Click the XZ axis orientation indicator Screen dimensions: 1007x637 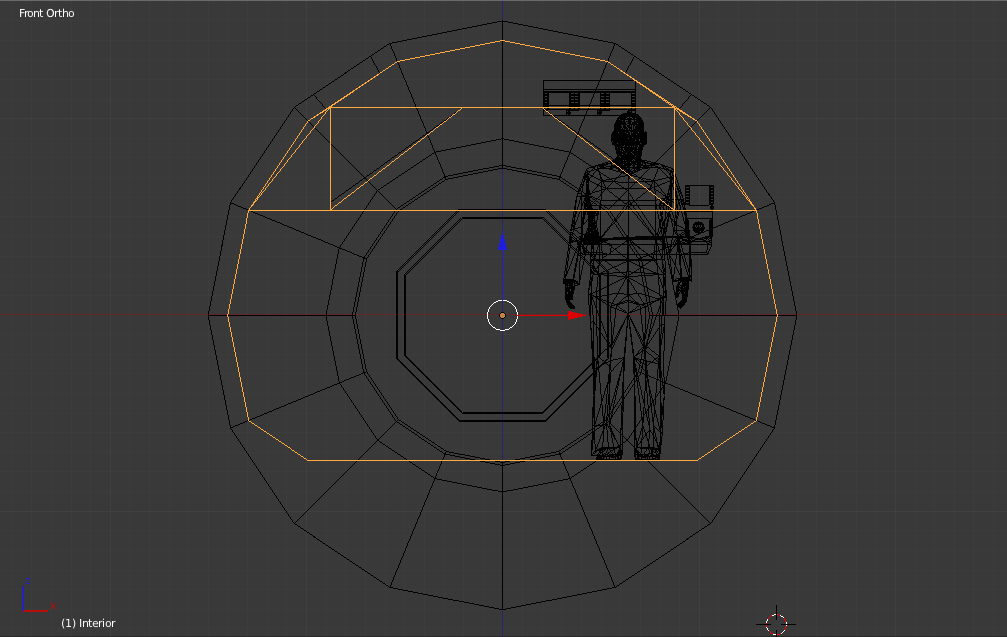pos(37,595)
